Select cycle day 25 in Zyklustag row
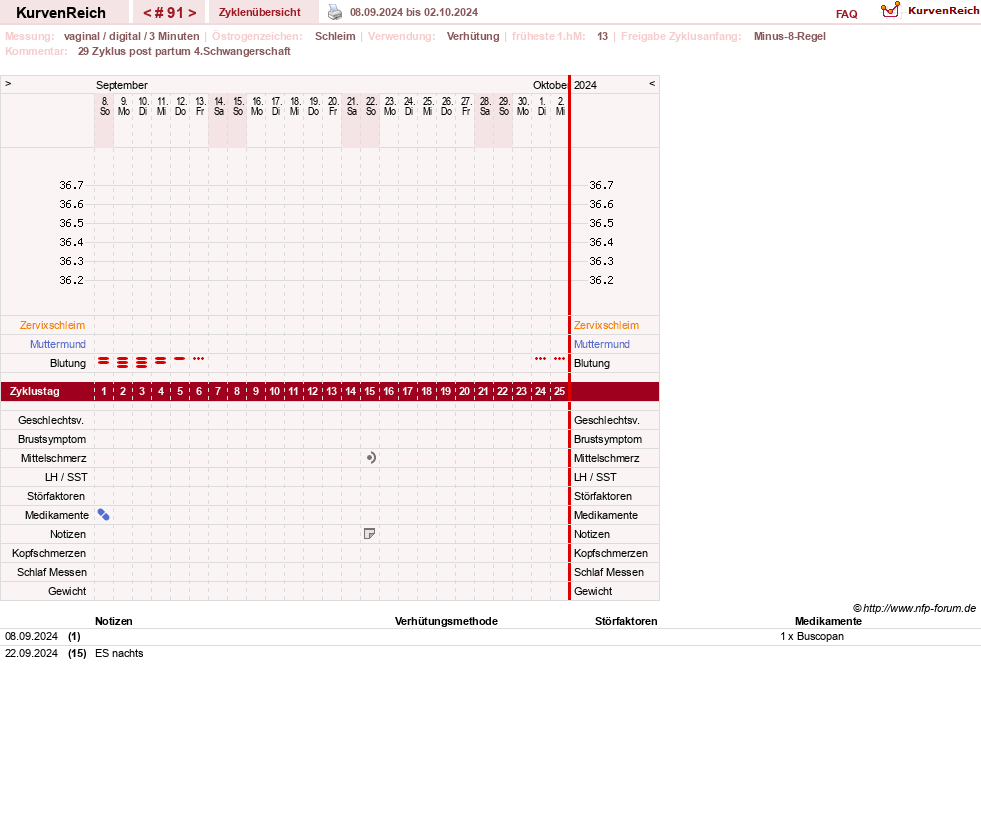Image resolution: width=981 pixels, height=820 pixels. [559, 392]
